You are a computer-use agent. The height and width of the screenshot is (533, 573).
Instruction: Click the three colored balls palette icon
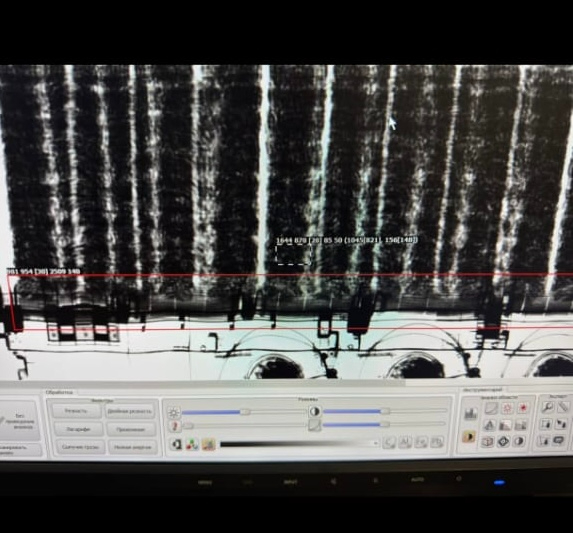pyautogui.click(x=192, y=444)
